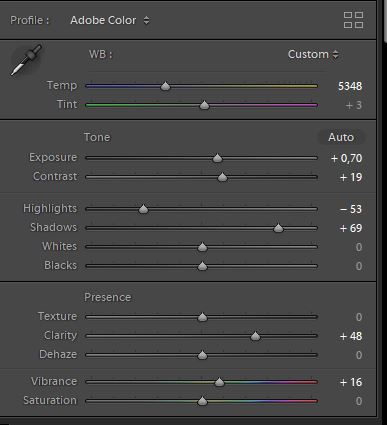
Task: Select the White Balance eyedropper tool
Action: point(26,60)
